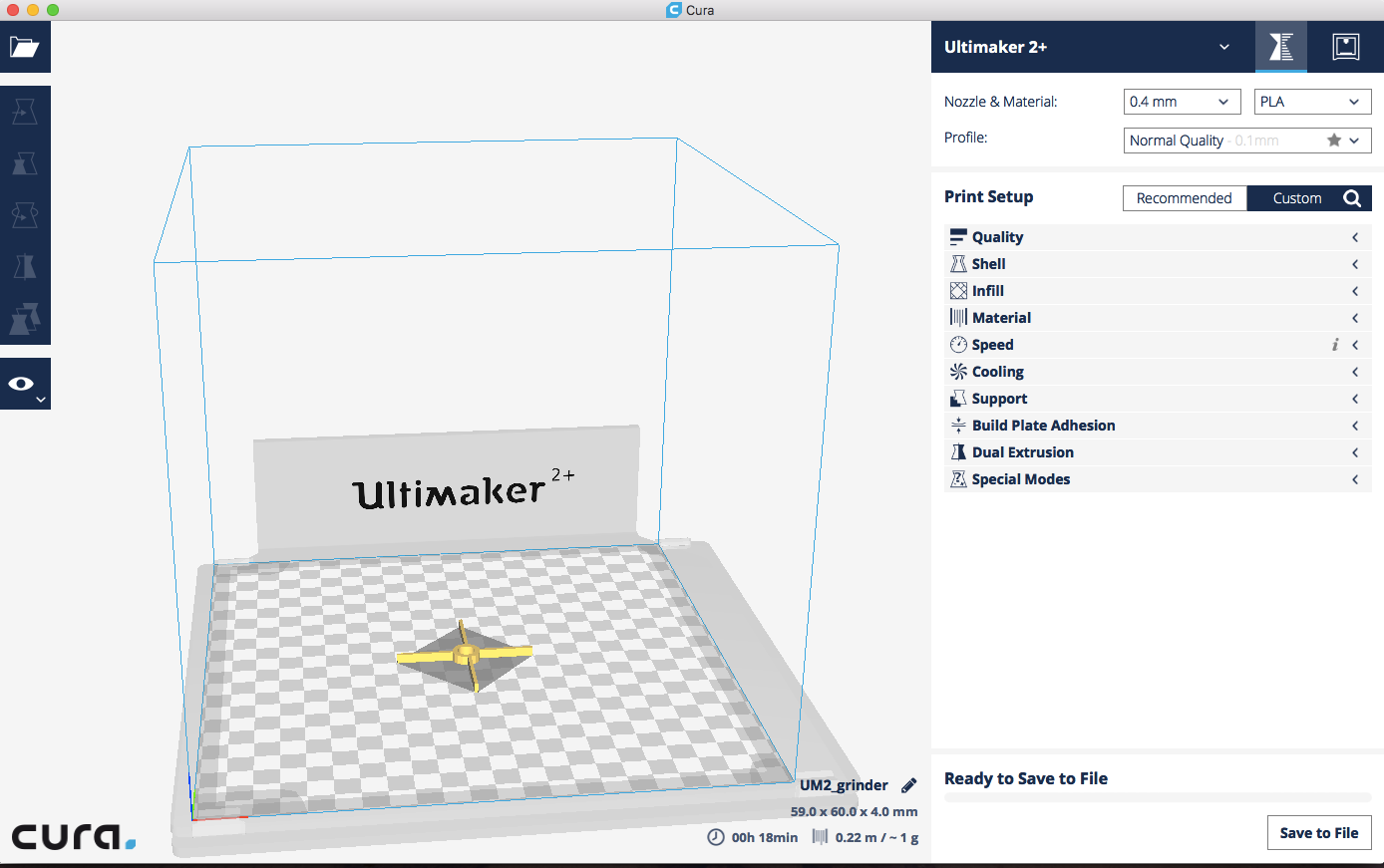Select the Mirror tool in left toolbar
This screenshot has height=868, width=1384.
tap(24, 267)
